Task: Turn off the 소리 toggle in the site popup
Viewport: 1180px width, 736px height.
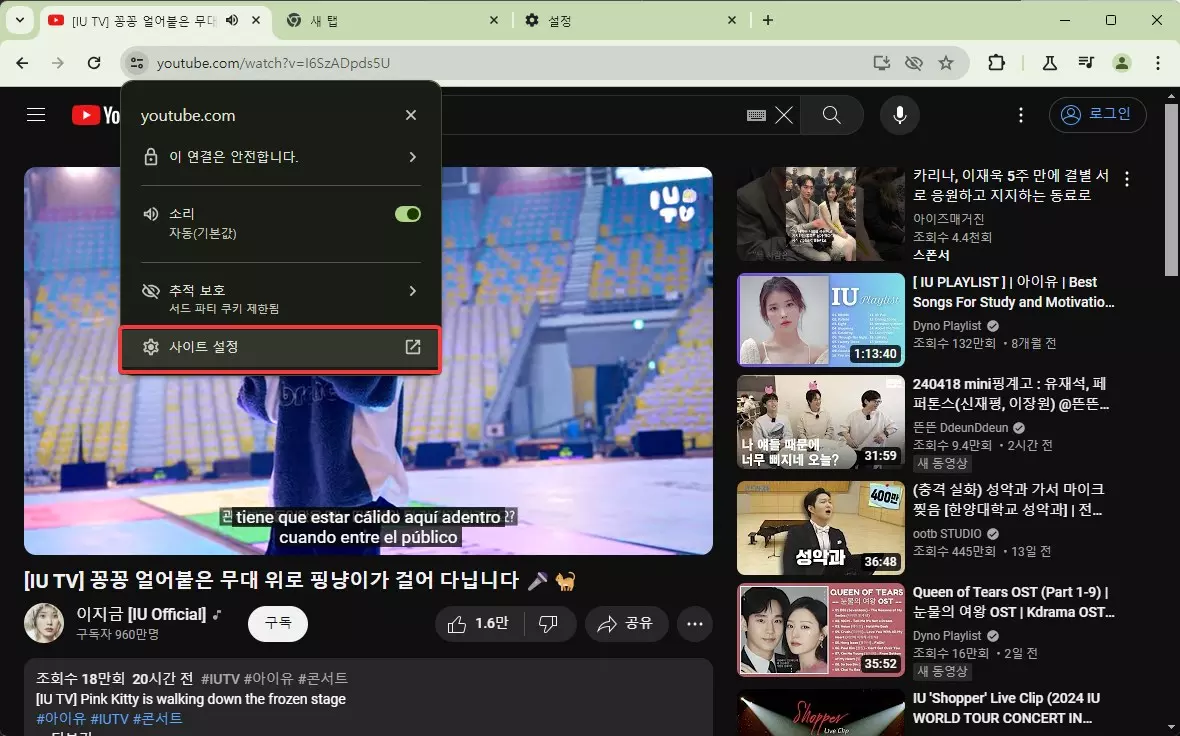Action: pyautogui.click(x=407, y=213)
